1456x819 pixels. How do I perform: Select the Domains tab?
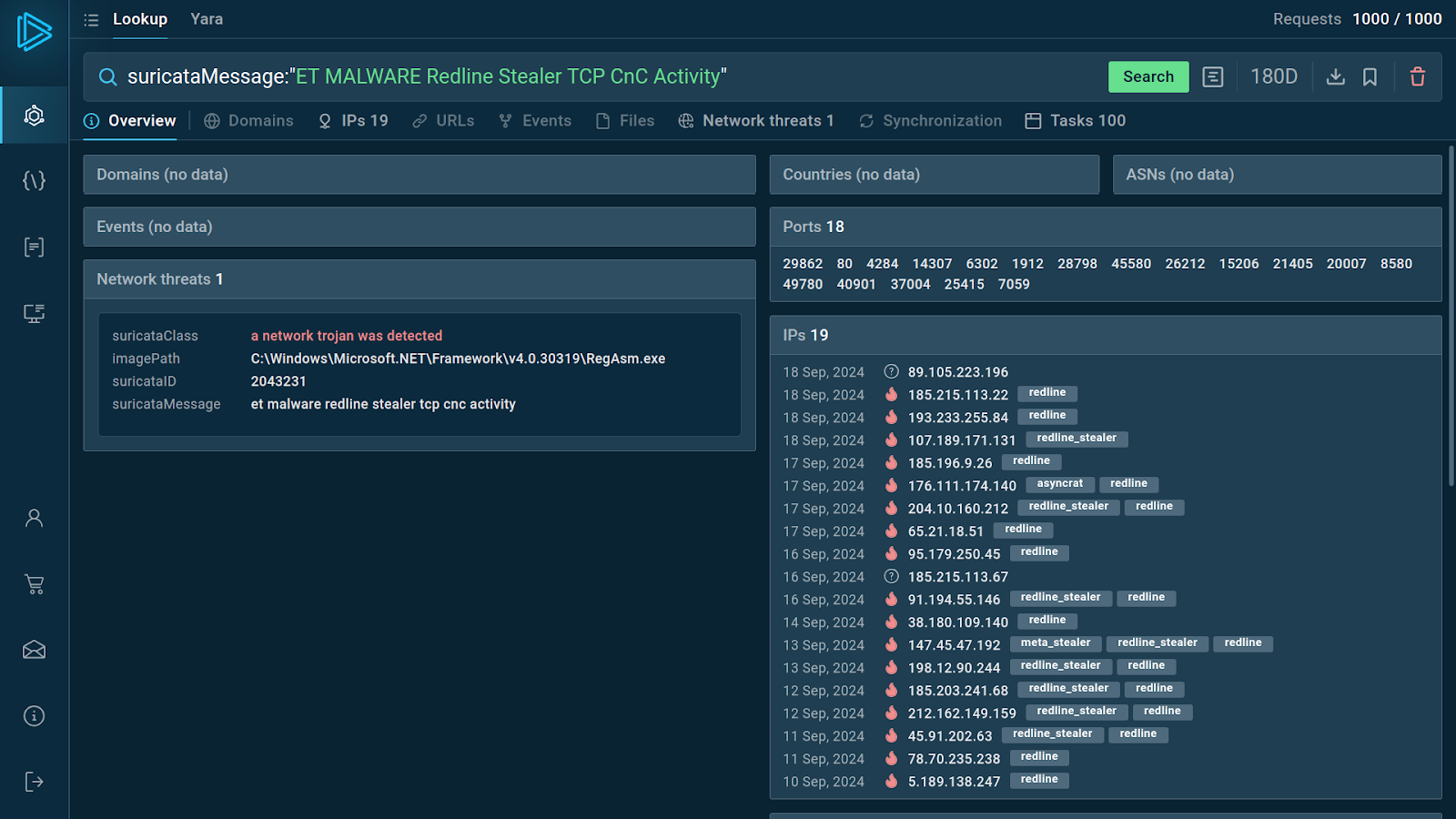(248, 121)
